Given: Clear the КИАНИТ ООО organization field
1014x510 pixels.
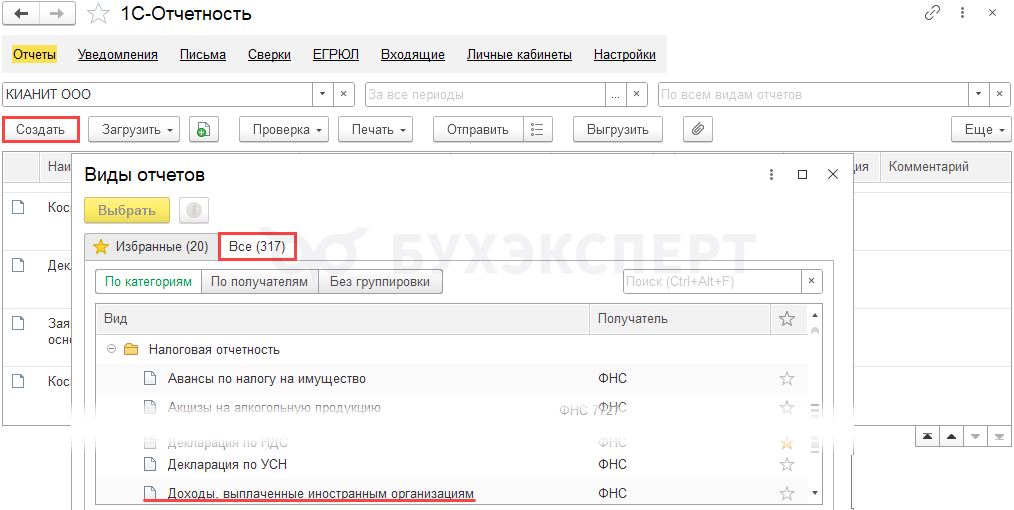Looking at the screenshot, I should (x=343, y=94).
